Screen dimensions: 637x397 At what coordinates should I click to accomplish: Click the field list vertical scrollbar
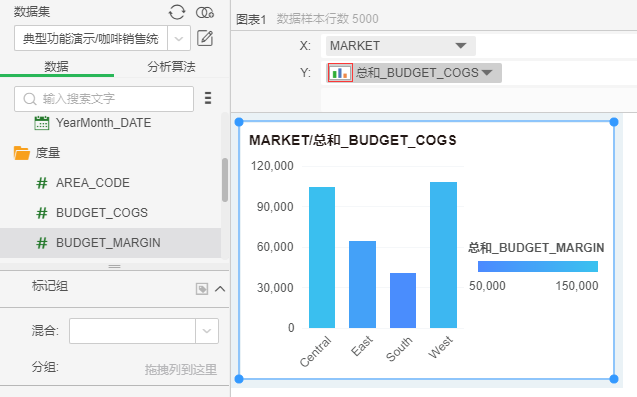[x=225, y=180]
